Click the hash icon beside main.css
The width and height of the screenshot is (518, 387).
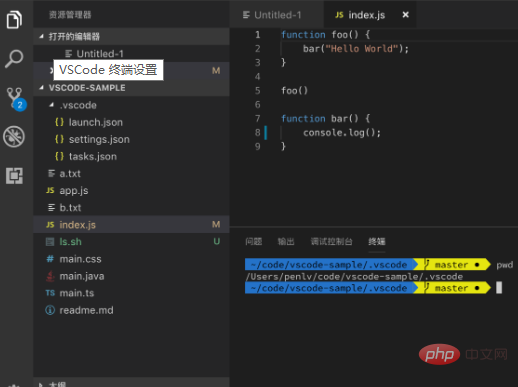pyautogui.click(x=50, y=259)
